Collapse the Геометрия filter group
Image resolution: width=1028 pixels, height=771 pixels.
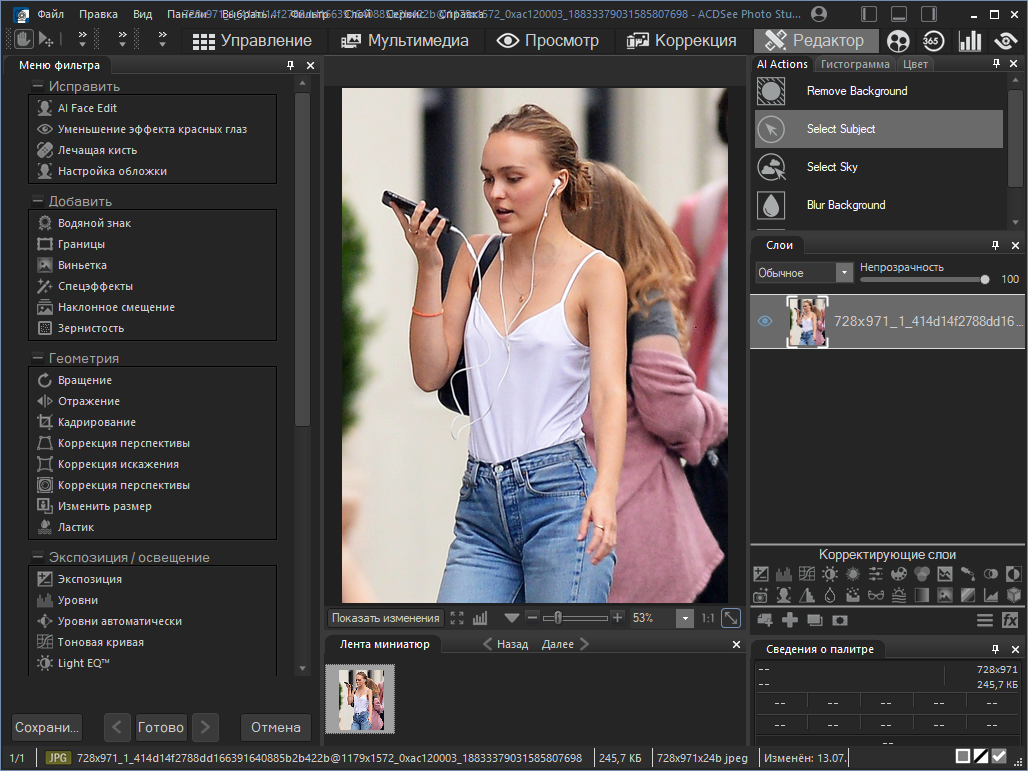pos(37,359)
